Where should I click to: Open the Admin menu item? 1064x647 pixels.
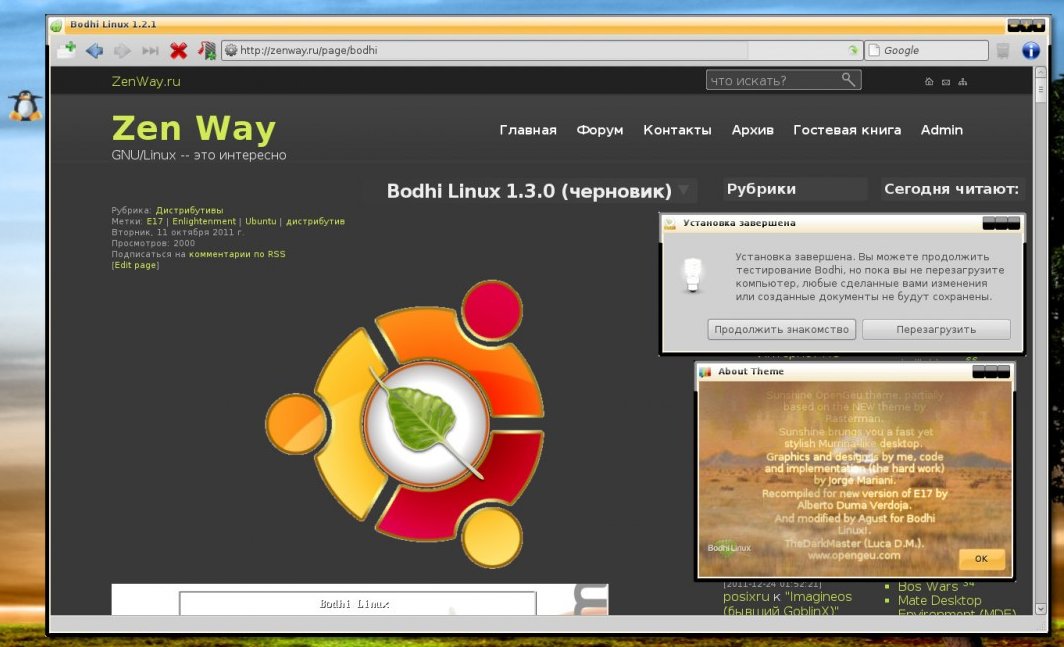tap(942, 130)
